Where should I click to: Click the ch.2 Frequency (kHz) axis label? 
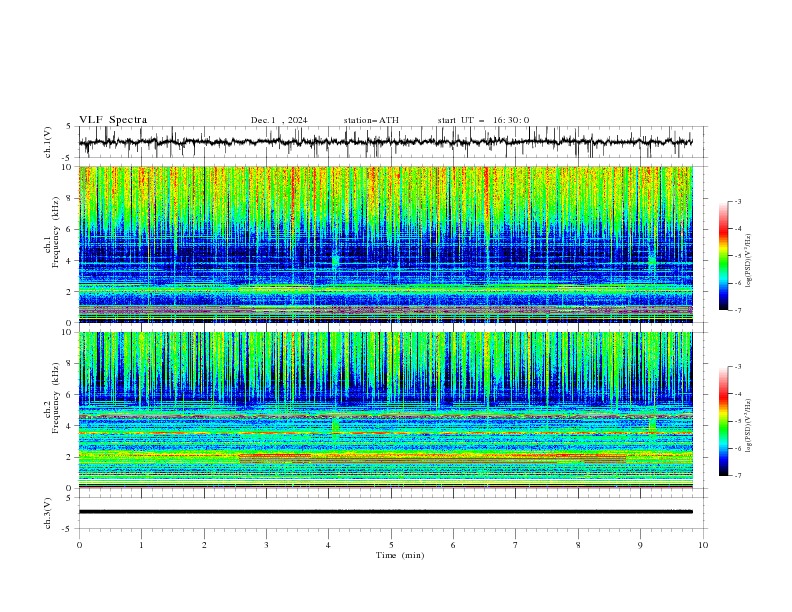coord(52,397)
